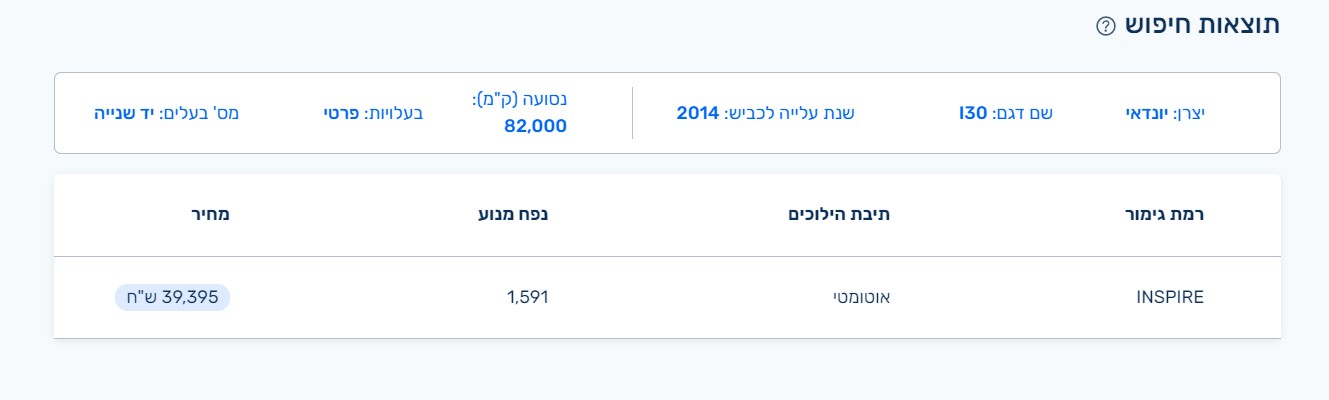Select the INSPIRE trim level cell
The width and height of the screenshot is (1329, 400).
[1170, 297]
